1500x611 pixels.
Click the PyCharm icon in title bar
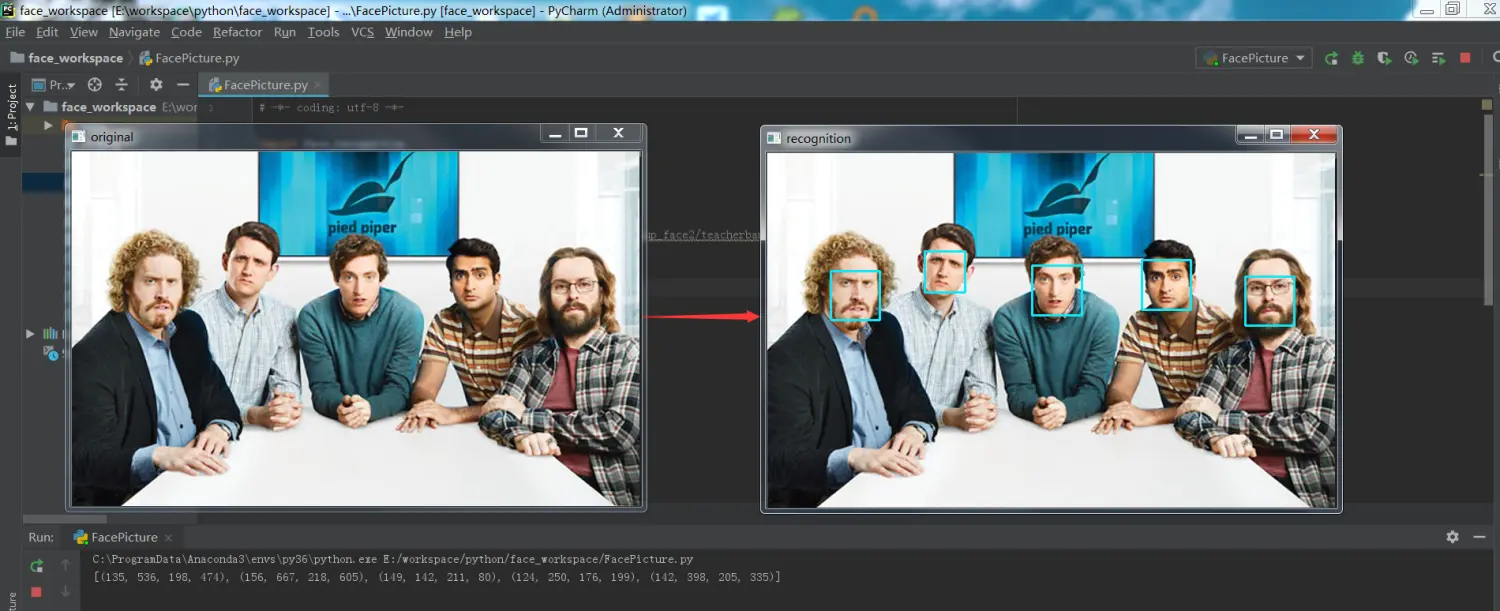[x=9, y=10]
